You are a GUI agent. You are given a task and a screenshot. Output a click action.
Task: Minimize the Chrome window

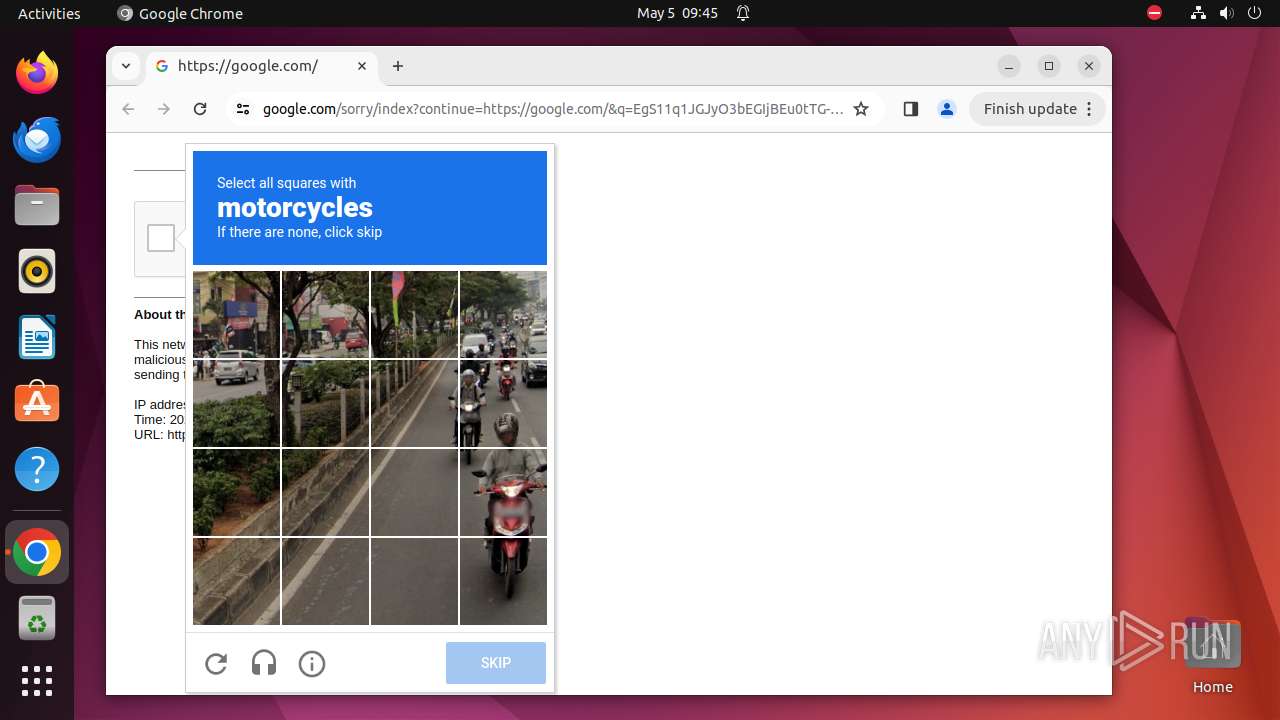pos(1009,66)
